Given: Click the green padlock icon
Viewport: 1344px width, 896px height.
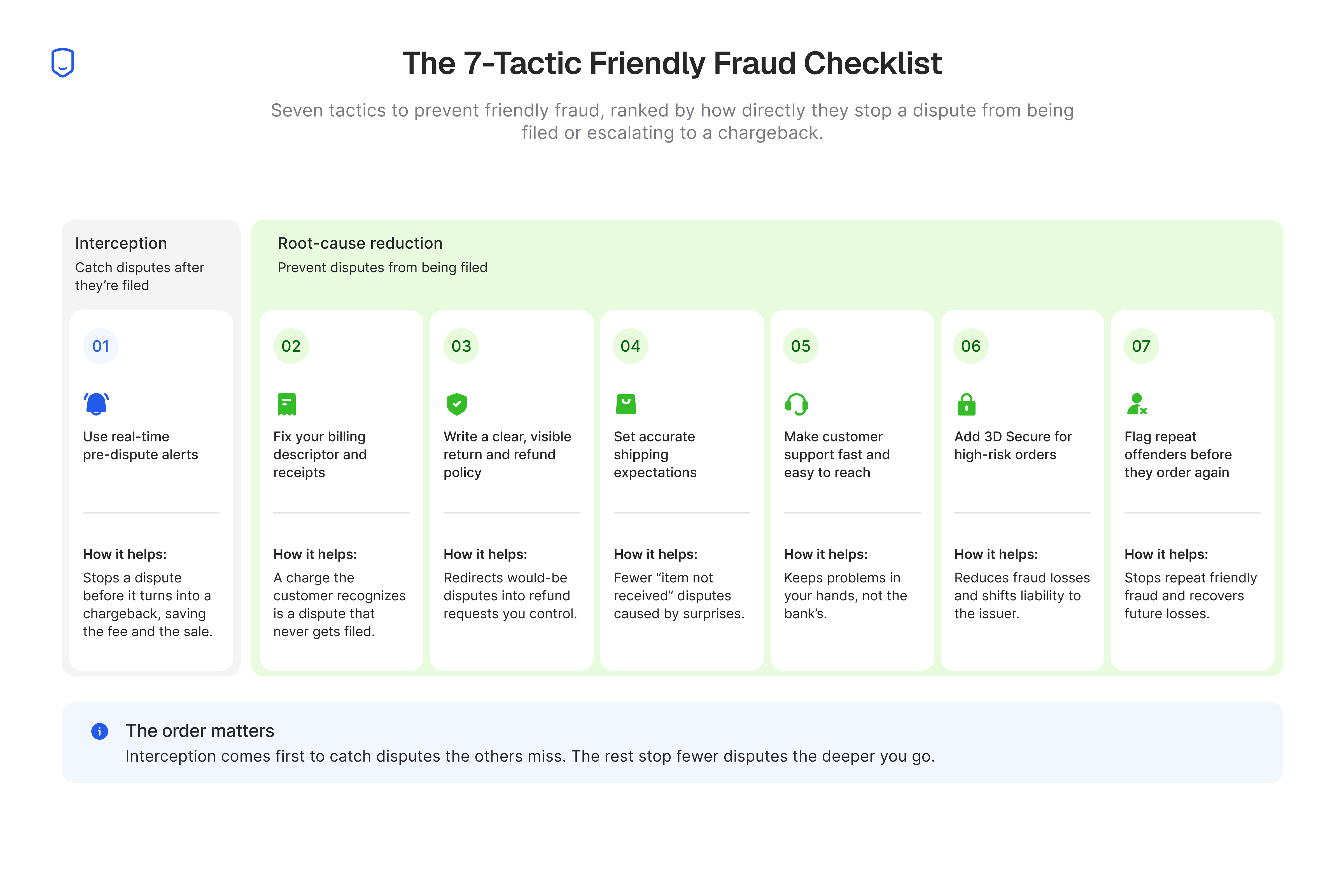Looking at the screenshot, I should point(966,404).
